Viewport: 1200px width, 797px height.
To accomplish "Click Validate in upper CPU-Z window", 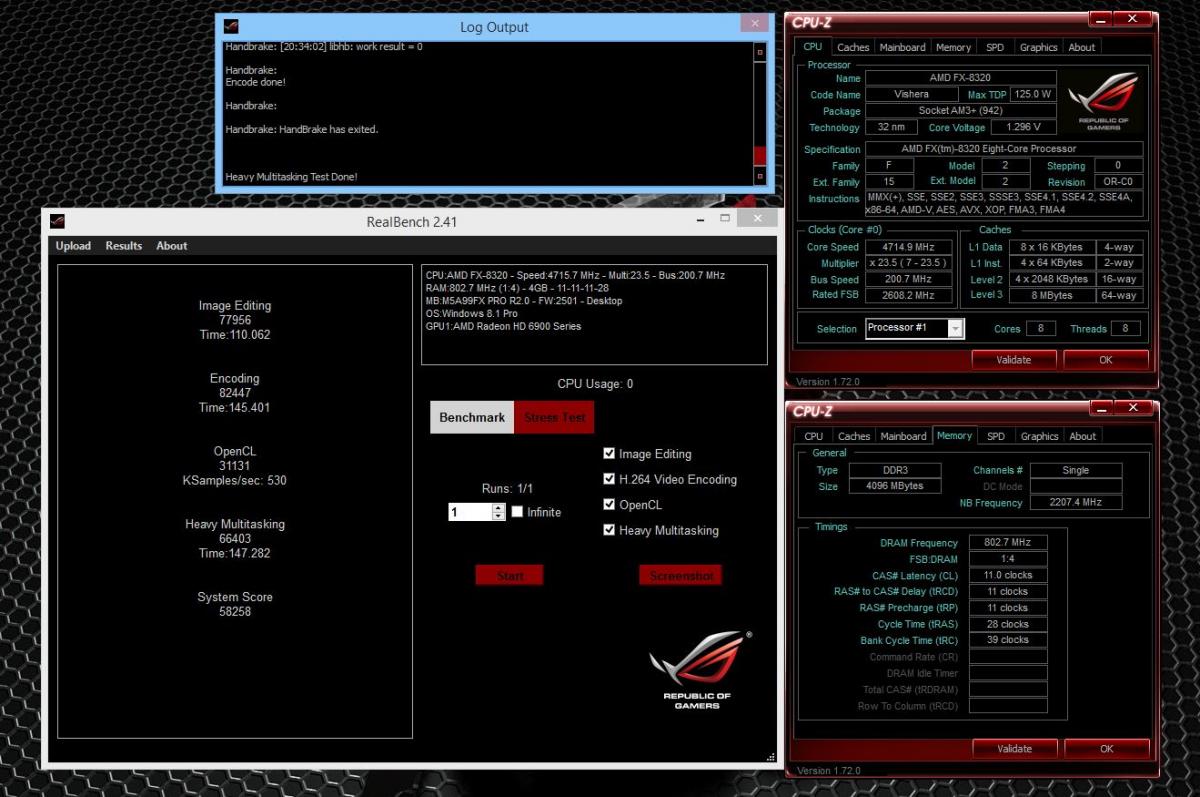I will point(1014,359).
